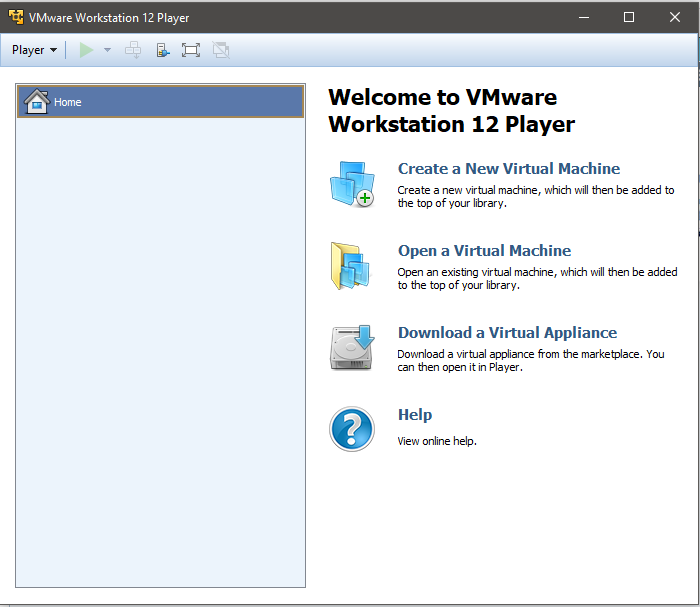Toggle Unity mode toolbar icon
This screenshot has height=607, width=700.
click(221, 50)
